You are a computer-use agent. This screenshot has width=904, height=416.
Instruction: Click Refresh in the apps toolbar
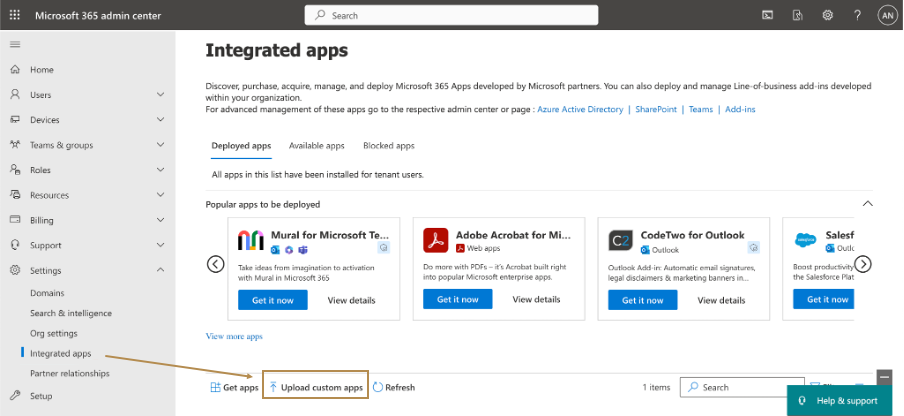[x=393, y=387]
